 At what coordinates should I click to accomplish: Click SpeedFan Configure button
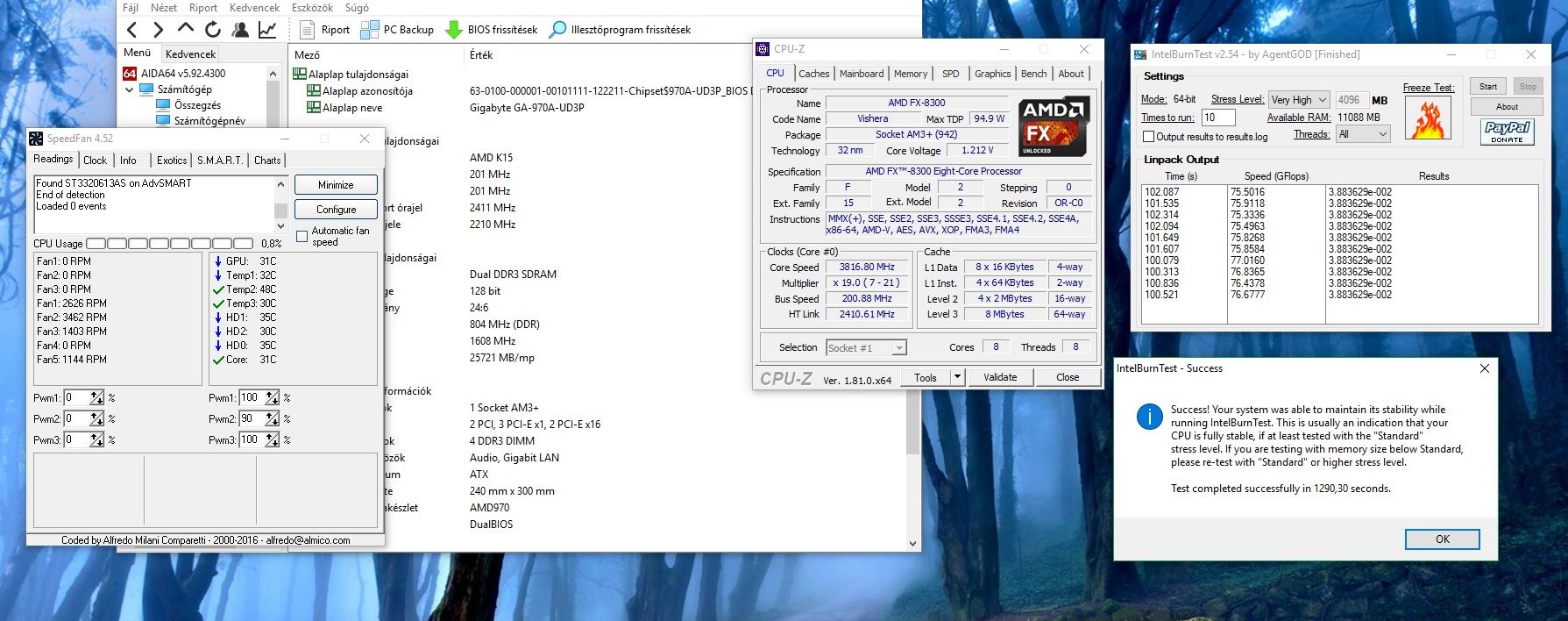337,210
